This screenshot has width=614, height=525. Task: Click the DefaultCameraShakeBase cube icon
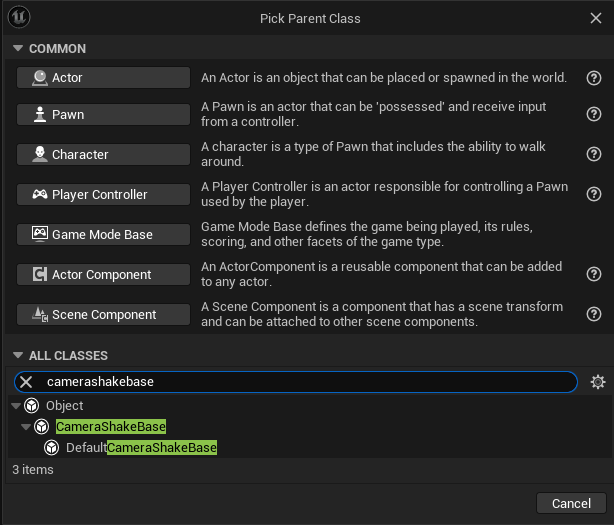52,447
